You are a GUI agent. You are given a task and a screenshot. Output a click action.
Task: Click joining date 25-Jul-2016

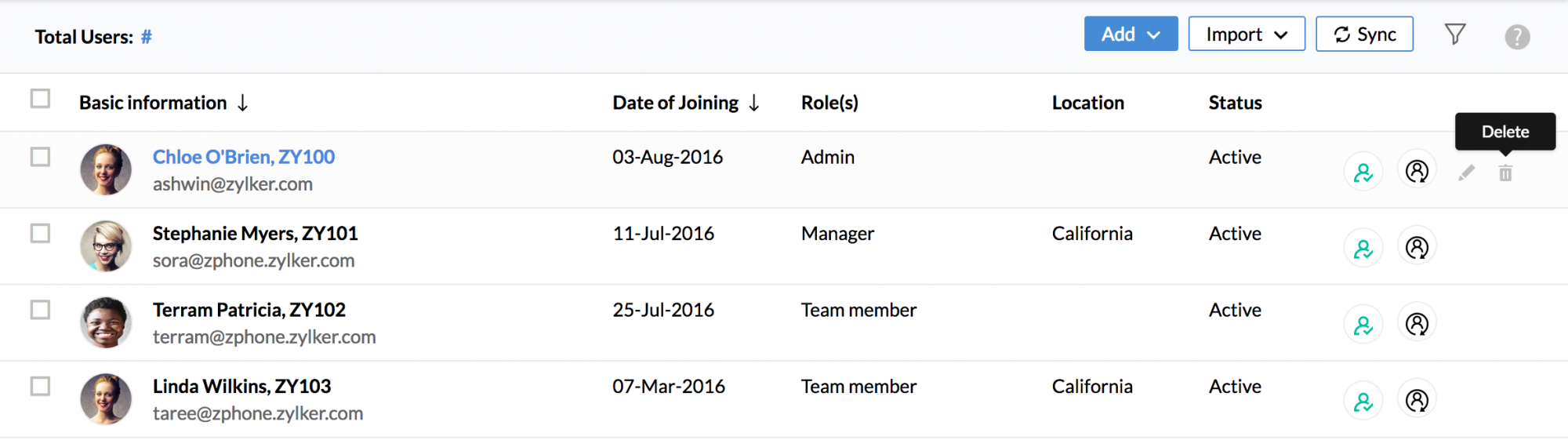(x=663, y=310)
